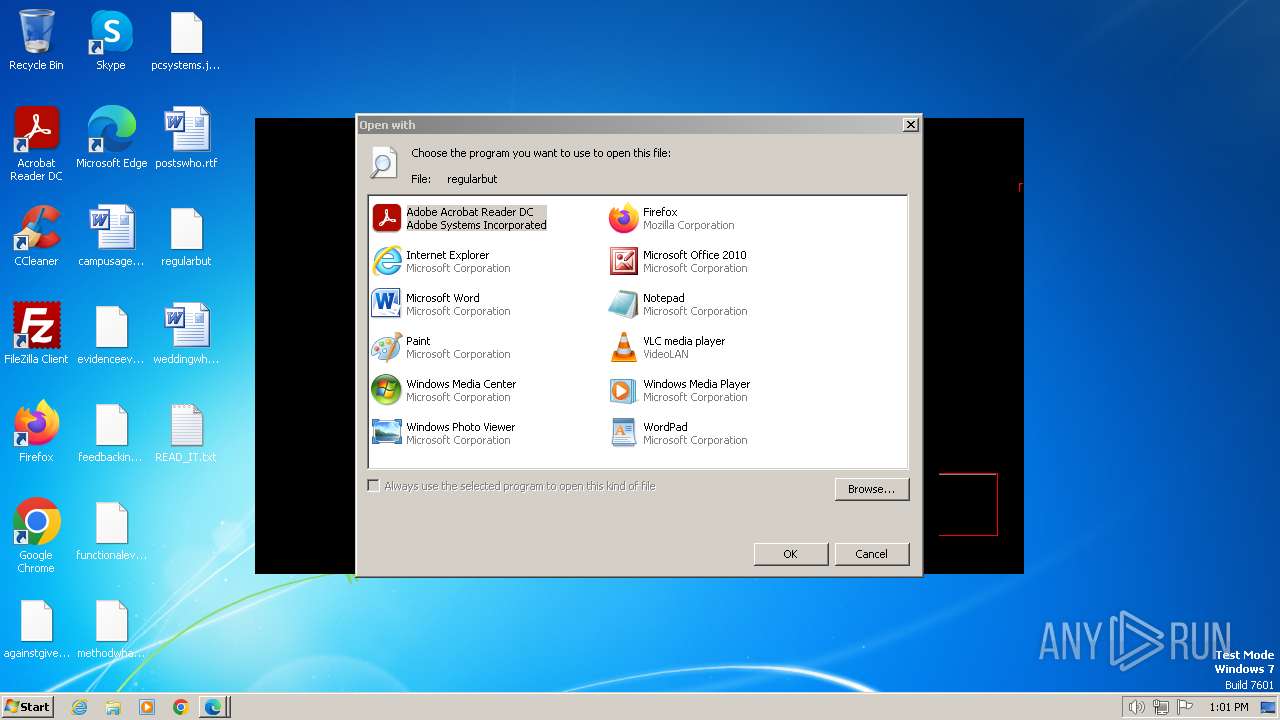Viewport: 1280px width, 720px height.
Task: Select Firefox desktop shortcut
Action: (x=36, y=432)
